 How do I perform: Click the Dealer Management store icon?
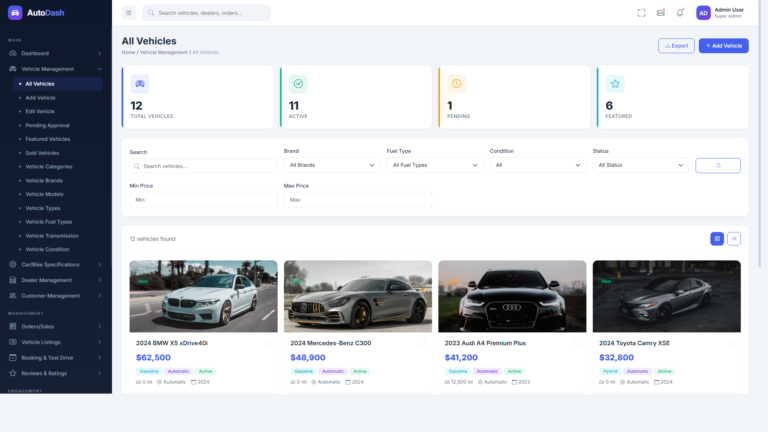coord(13,280)
